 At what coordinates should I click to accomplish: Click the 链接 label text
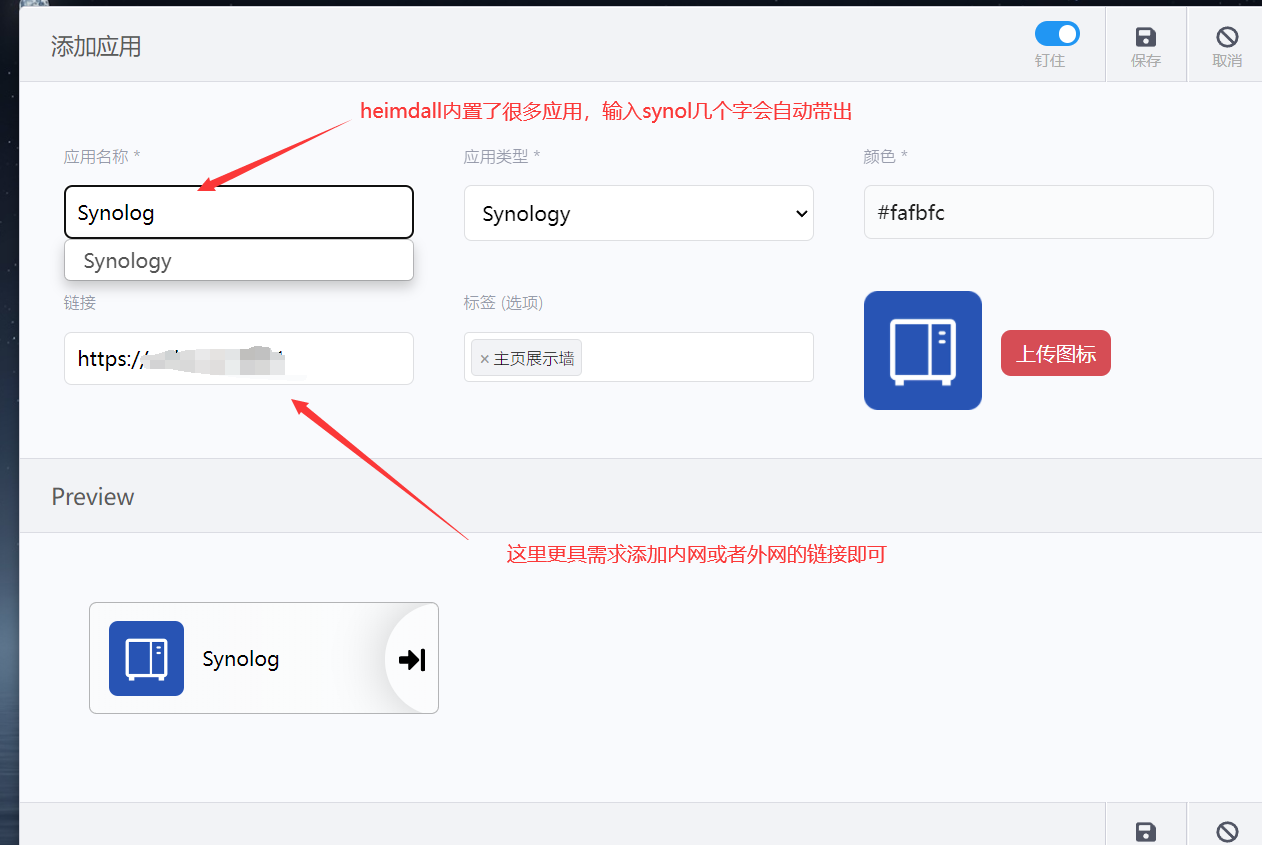80,303
